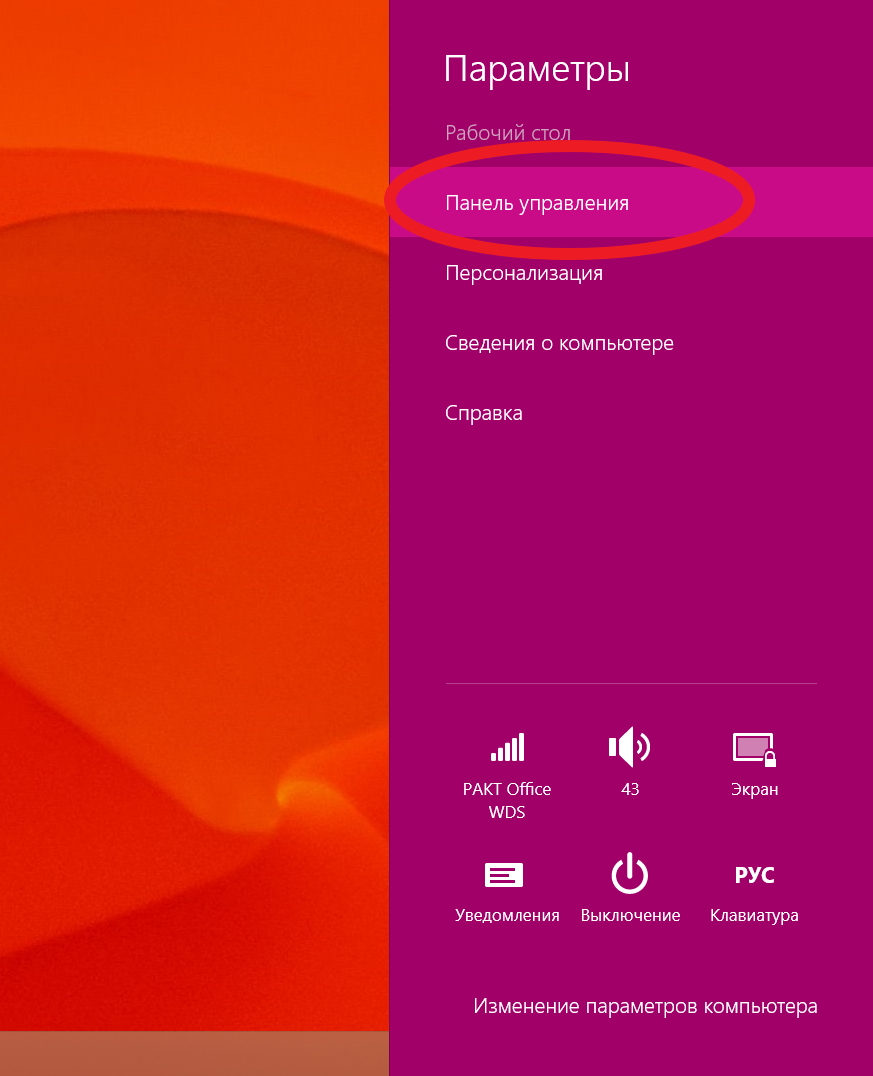Click the taskbar strip below the wallpaper
The image size is (873, 1076).
tap(190, 1053)
